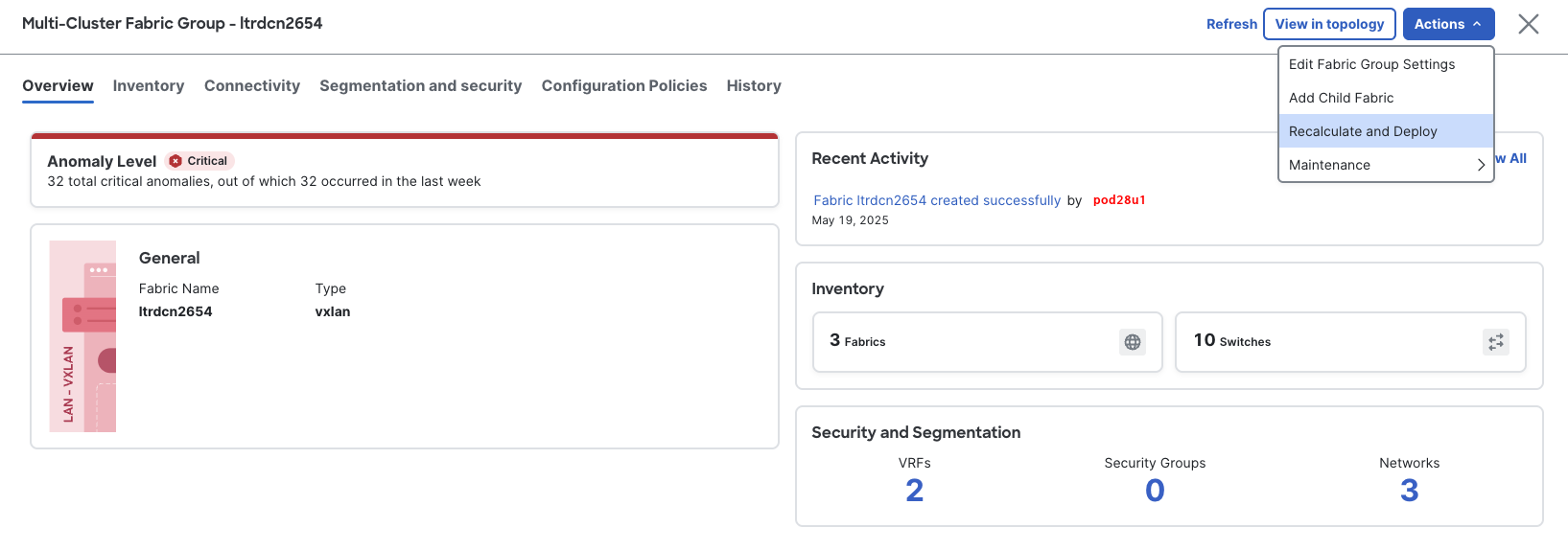
Task: Open the Connectivity tab
Action: [252, 86]
